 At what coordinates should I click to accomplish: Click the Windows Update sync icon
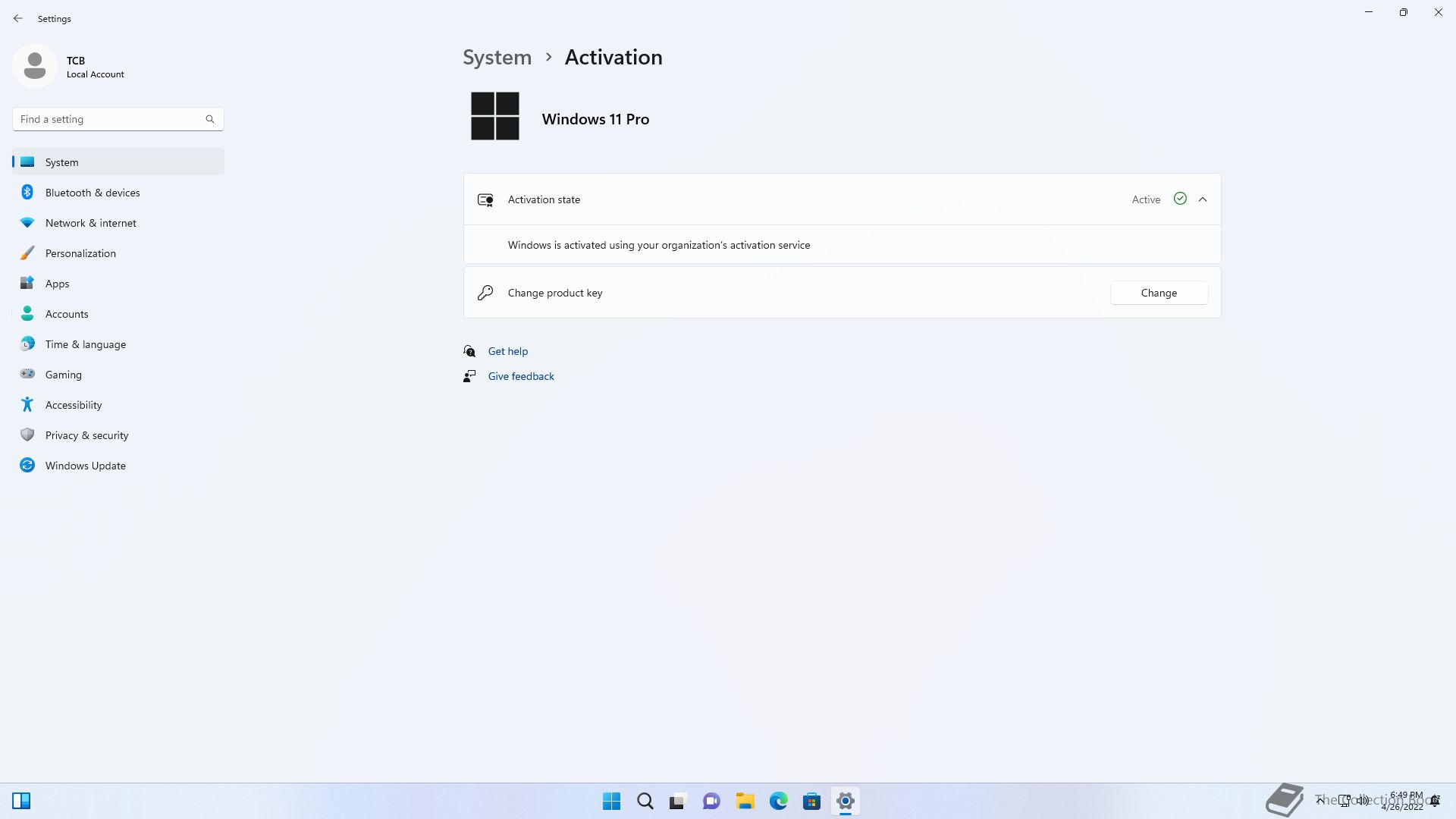[x=27, y=465]
